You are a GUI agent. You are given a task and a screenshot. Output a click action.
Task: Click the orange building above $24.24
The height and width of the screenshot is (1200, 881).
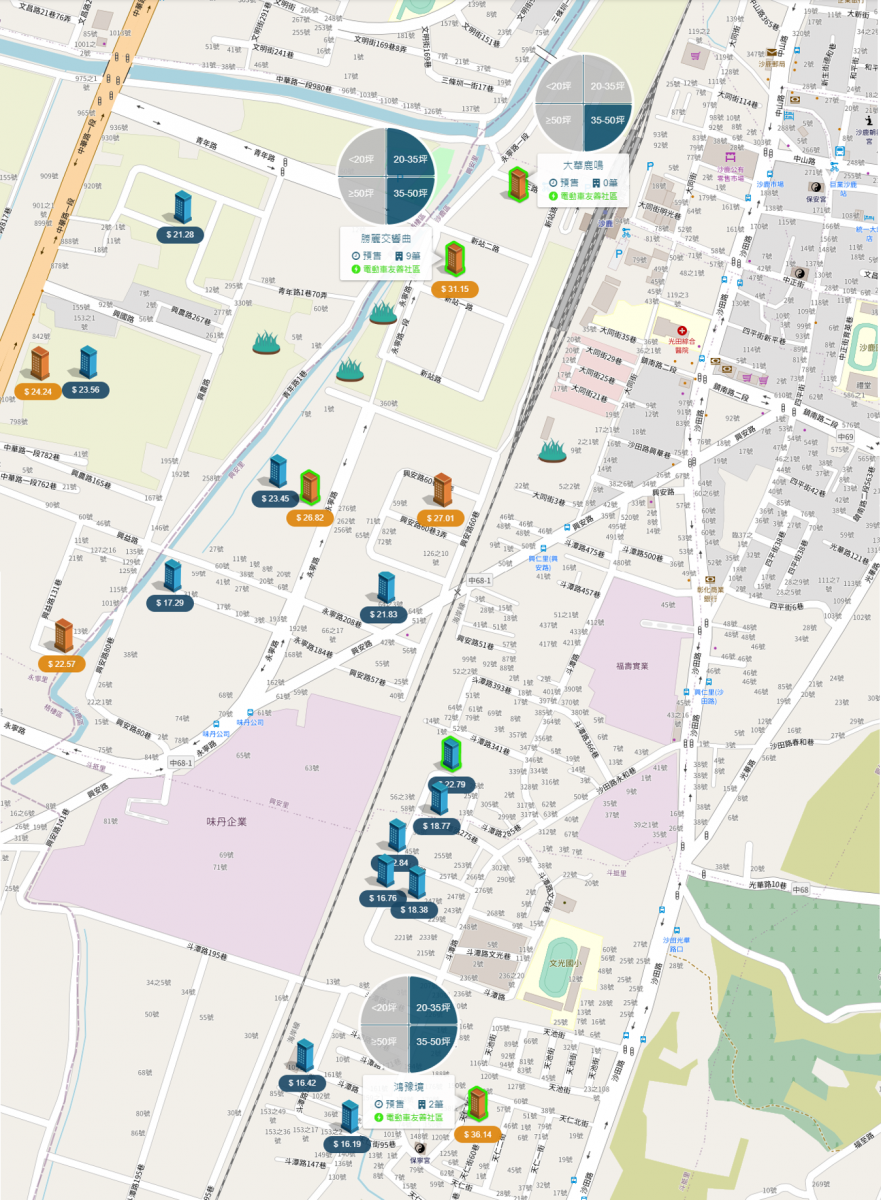tap(41, 364)
